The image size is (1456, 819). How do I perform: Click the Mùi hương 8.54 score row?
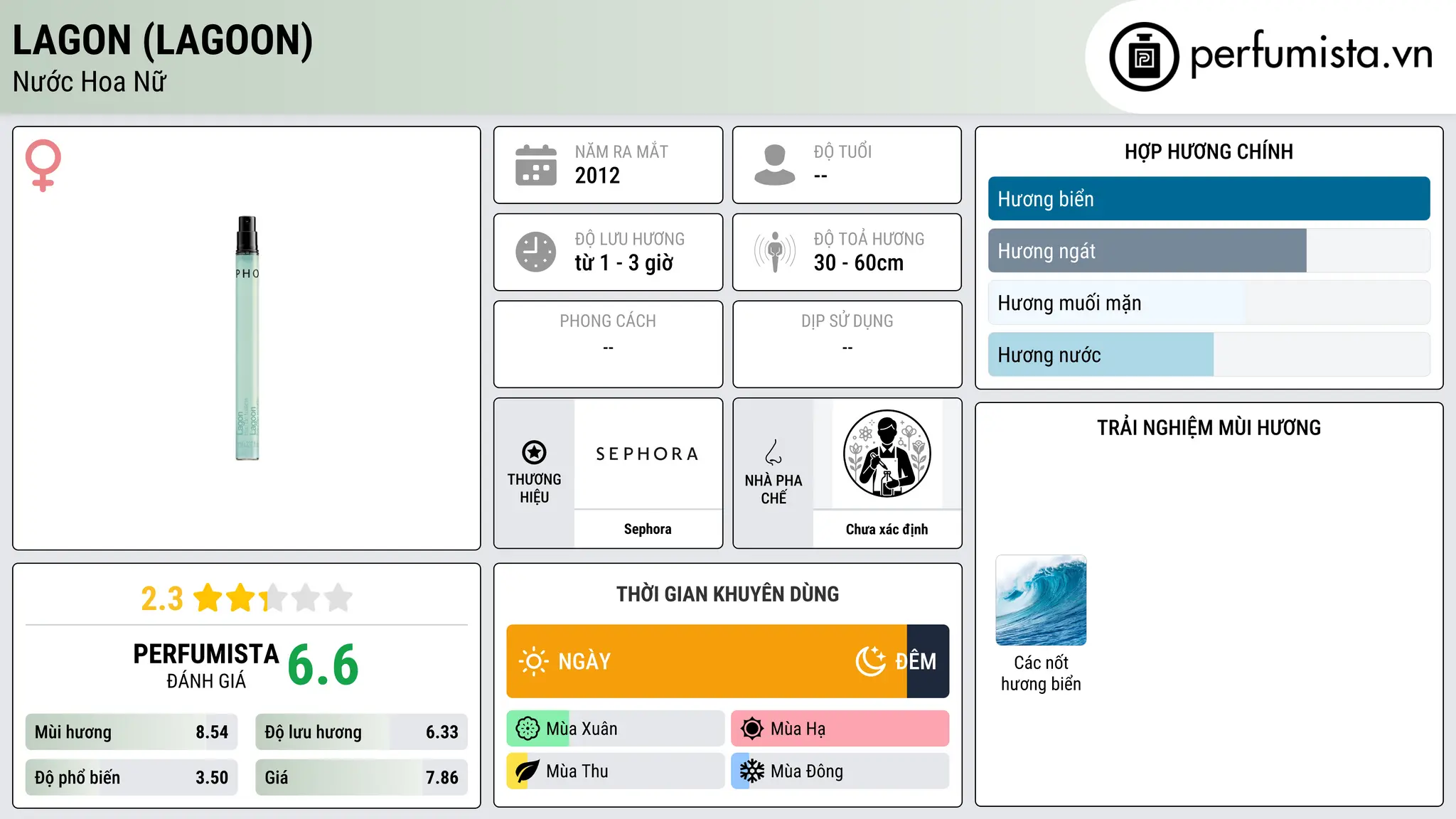pos(132,732)
